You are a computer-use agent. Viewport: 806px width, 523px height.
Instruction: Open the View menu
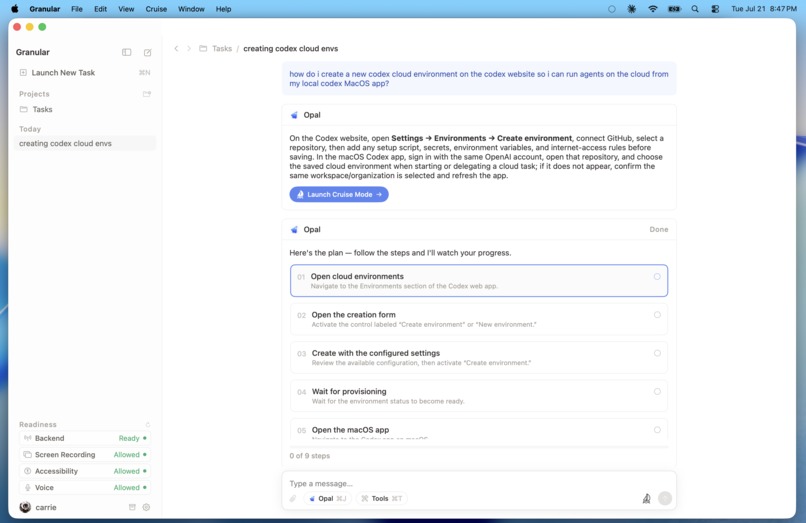tap(126, 9)
